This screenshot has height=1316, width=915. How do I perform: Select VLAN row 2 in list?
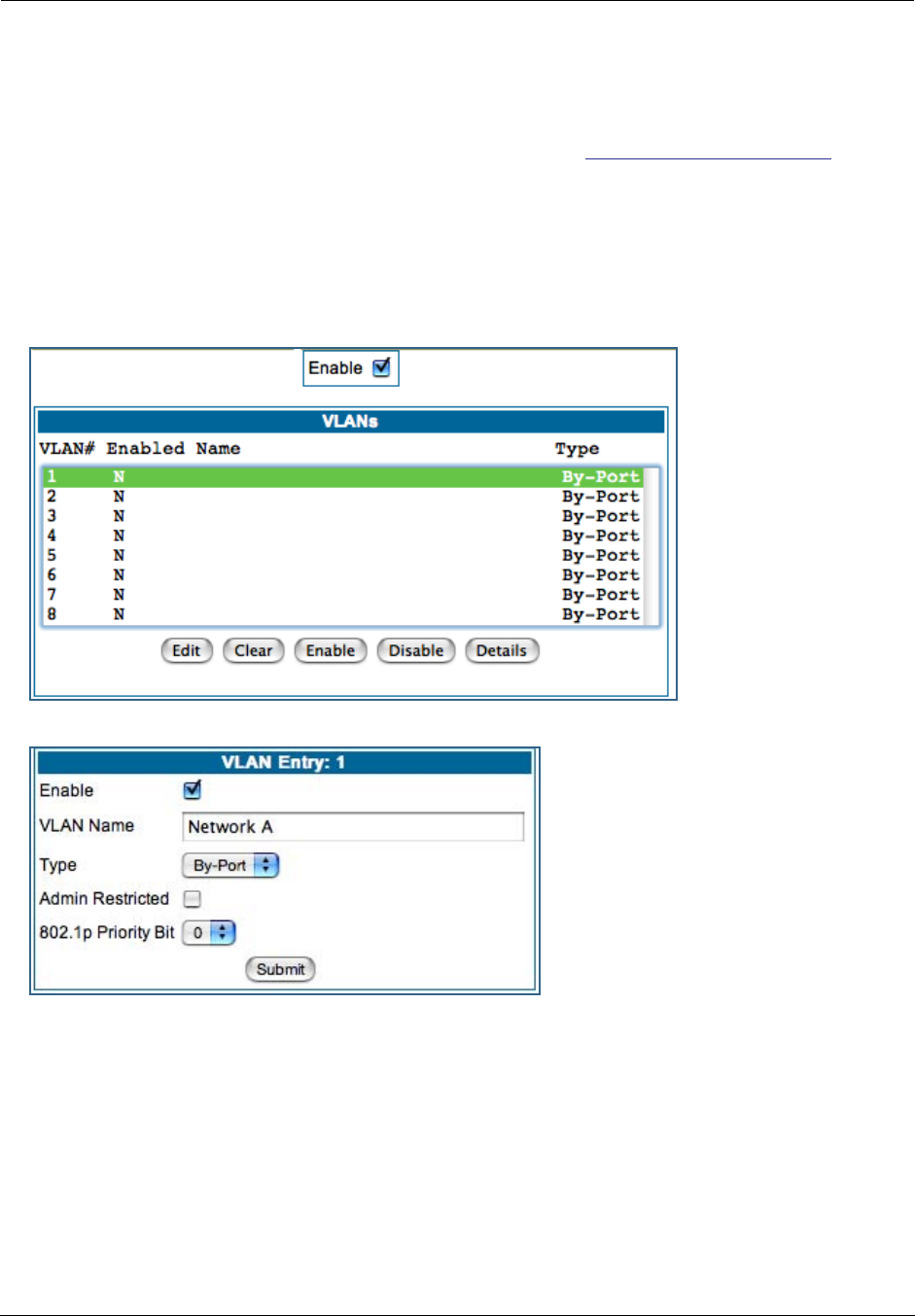coord(343,497)
